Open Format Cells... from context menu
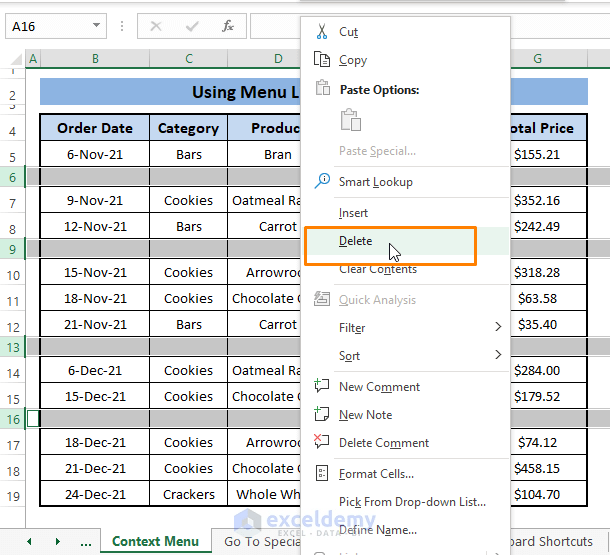The height and width of the screenshot is (555, 610). click(x=405, y=474)
